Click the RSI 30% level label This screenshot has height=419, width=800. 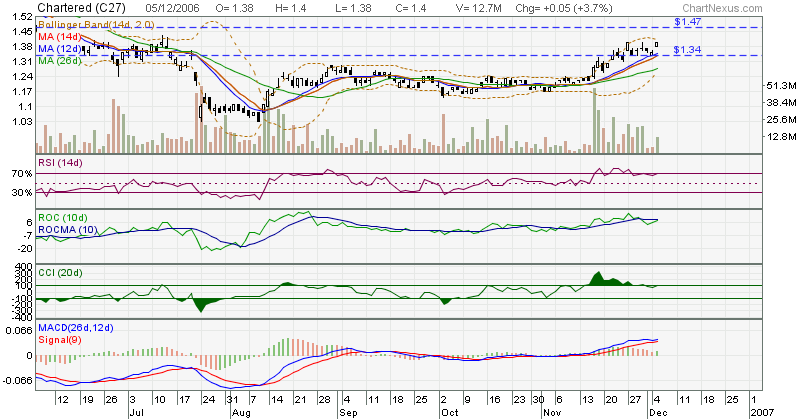coord(22,193)
